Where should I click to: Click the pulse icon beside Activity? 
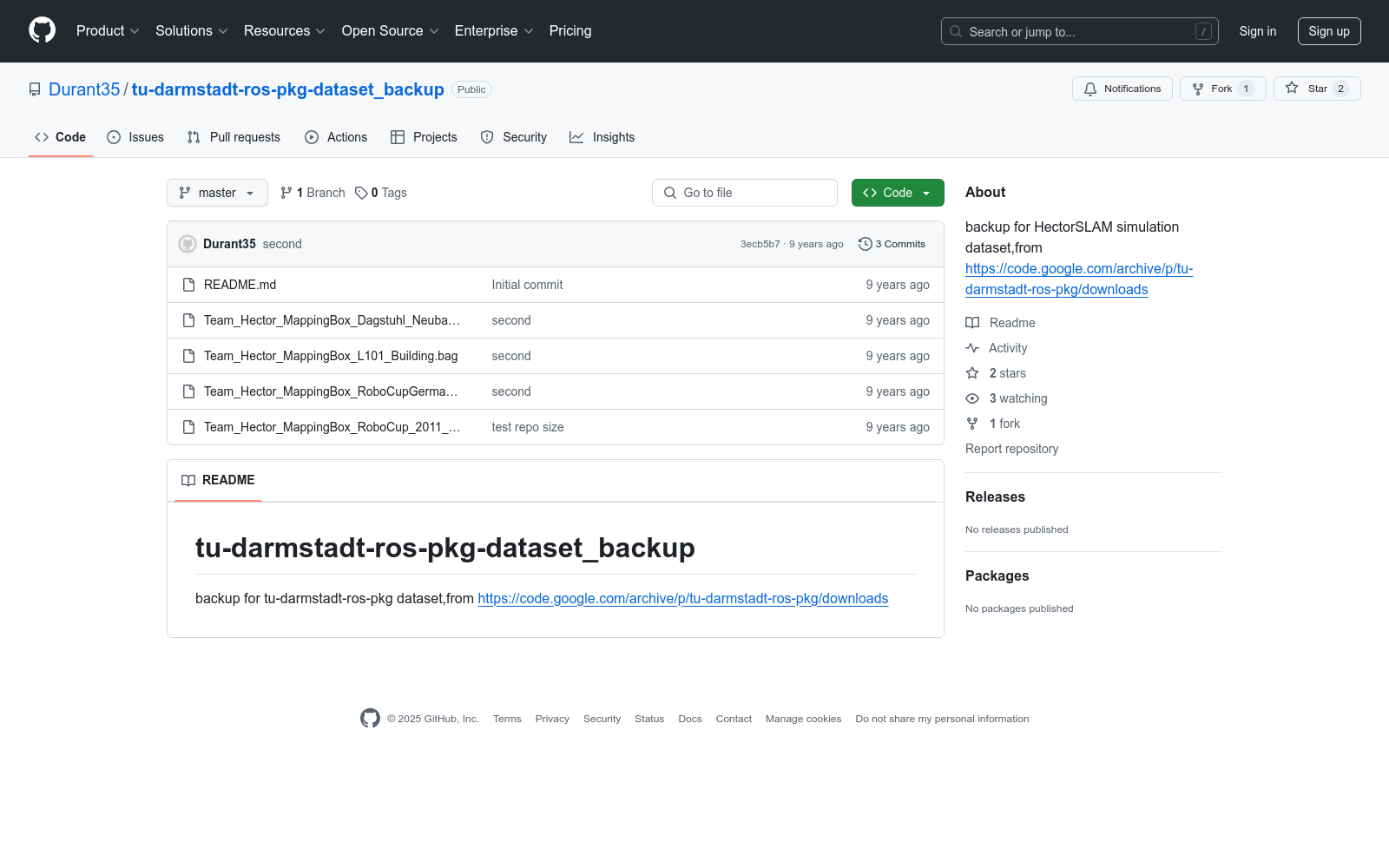click(972, 348)
